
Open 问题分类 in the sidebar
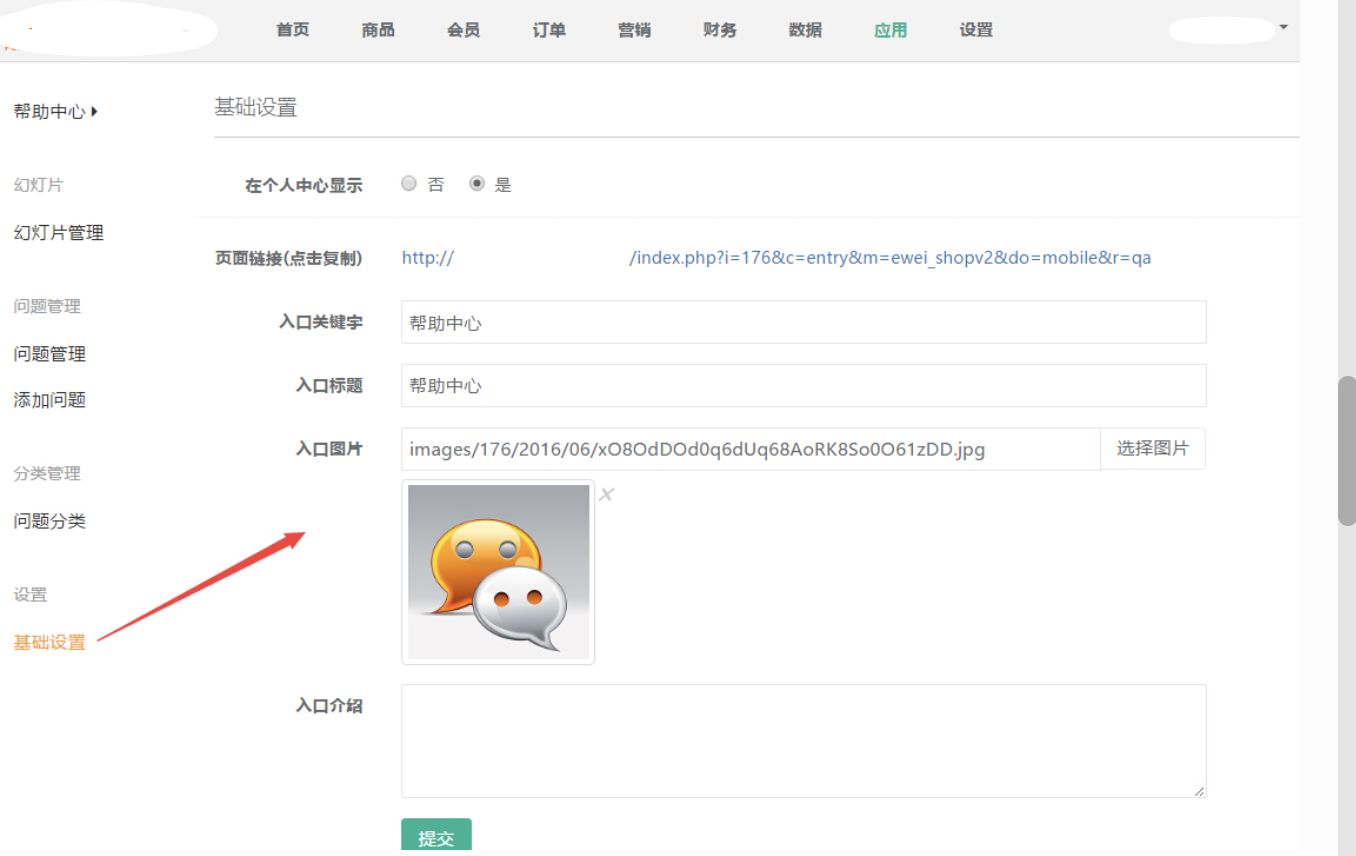pyautogui.click(x=50, y=521)
